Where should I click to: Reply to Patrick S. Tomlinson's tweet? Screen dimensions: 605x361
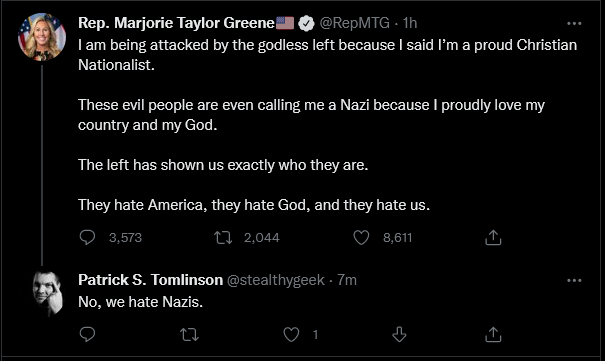[x=87, y=334]
